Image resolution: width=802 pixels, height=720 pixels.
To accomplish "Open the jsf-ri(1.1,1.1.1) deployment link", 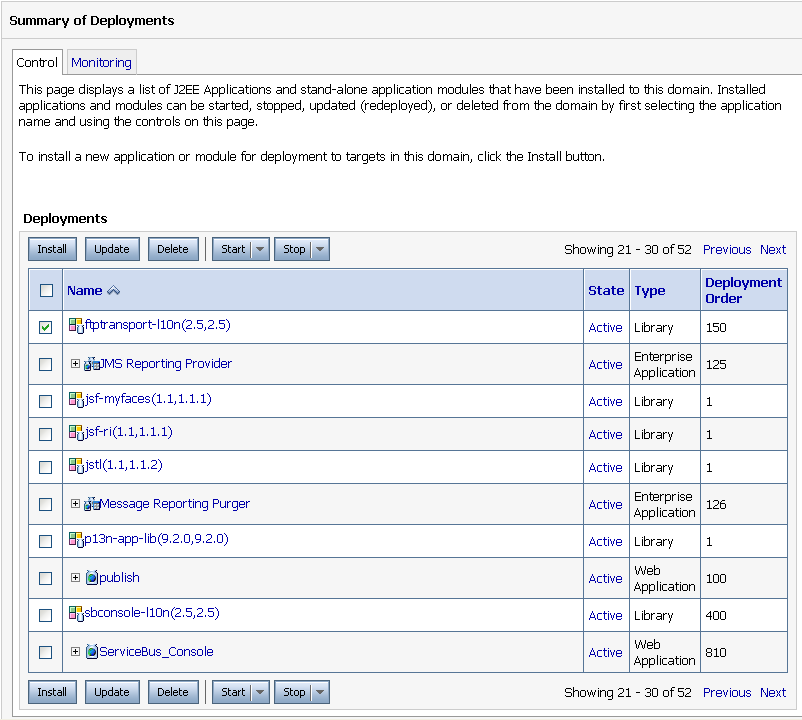I will pos(128,432).
